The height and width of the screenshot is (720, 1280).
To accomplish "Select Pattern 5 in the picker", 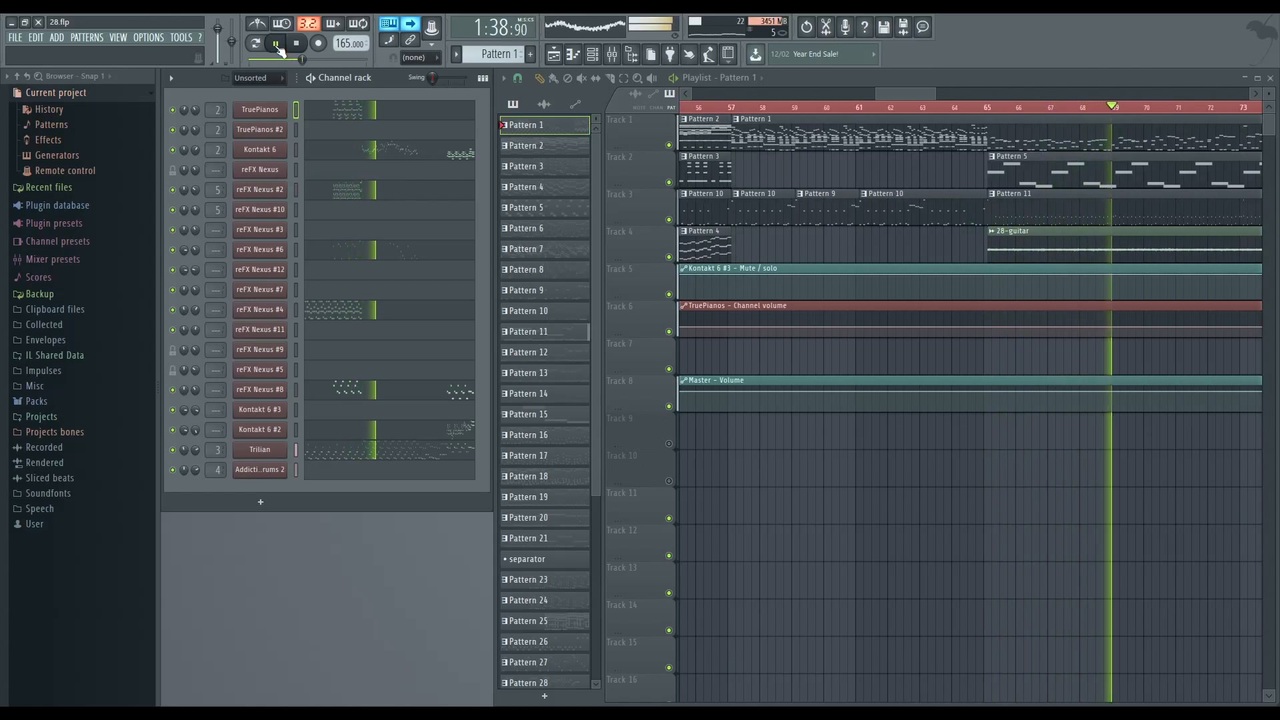I will tap(545, 208).
